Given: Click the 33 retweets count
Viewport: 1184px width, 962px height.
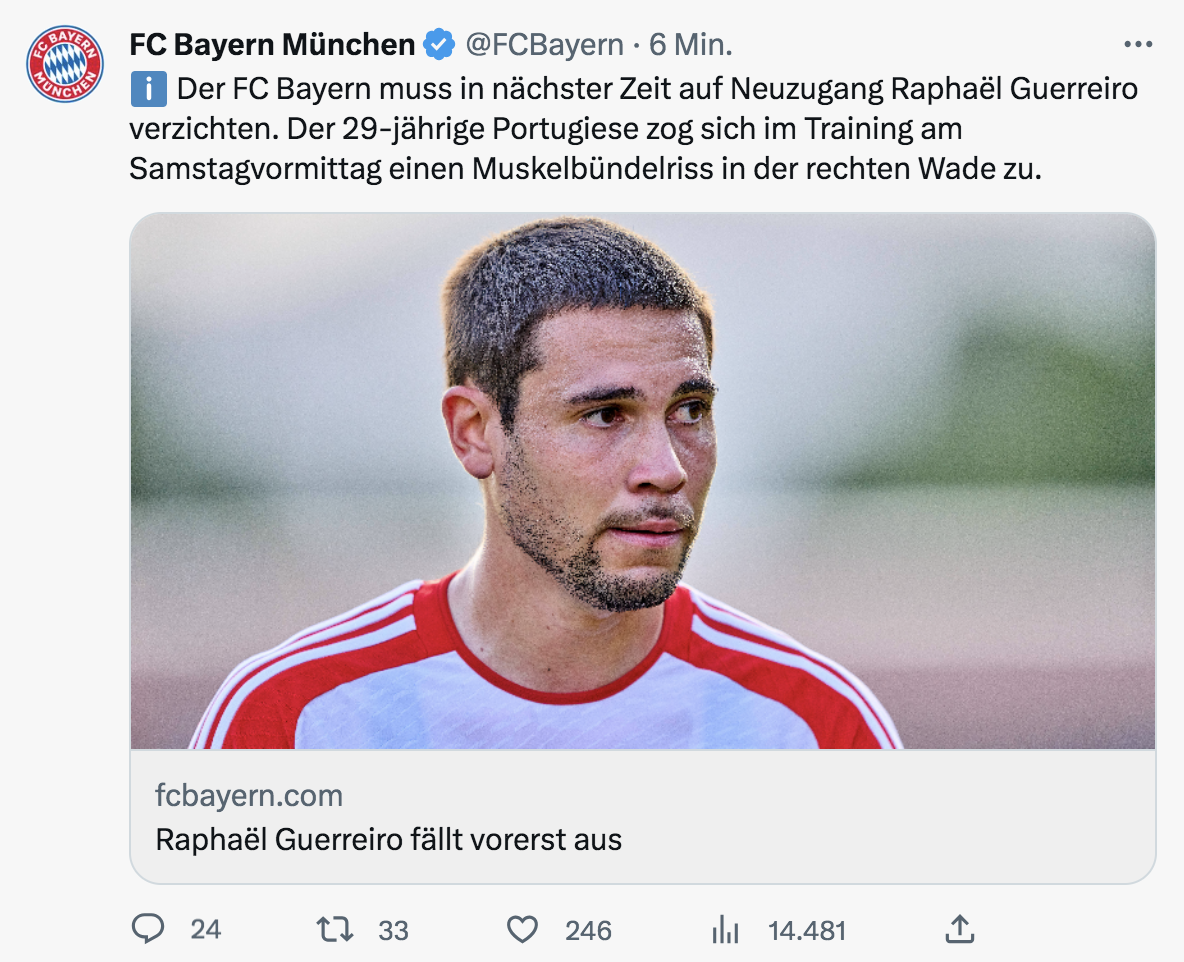Looking at the screenshot, I should (393, 931).
